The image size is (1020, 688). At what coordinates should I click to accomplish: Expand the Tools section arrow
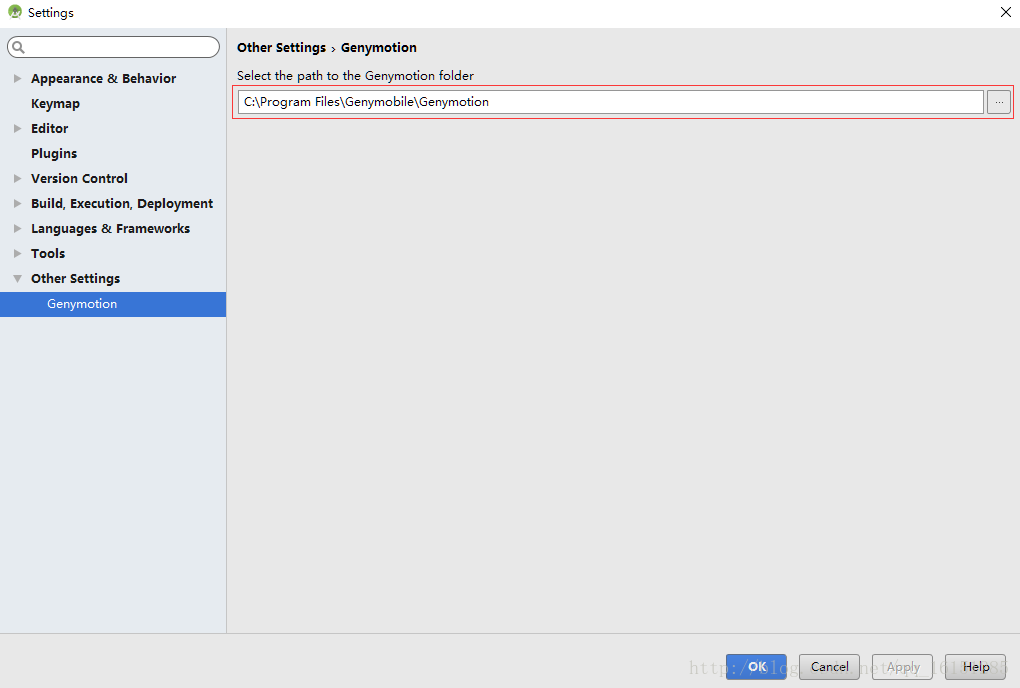coord(18,253)
